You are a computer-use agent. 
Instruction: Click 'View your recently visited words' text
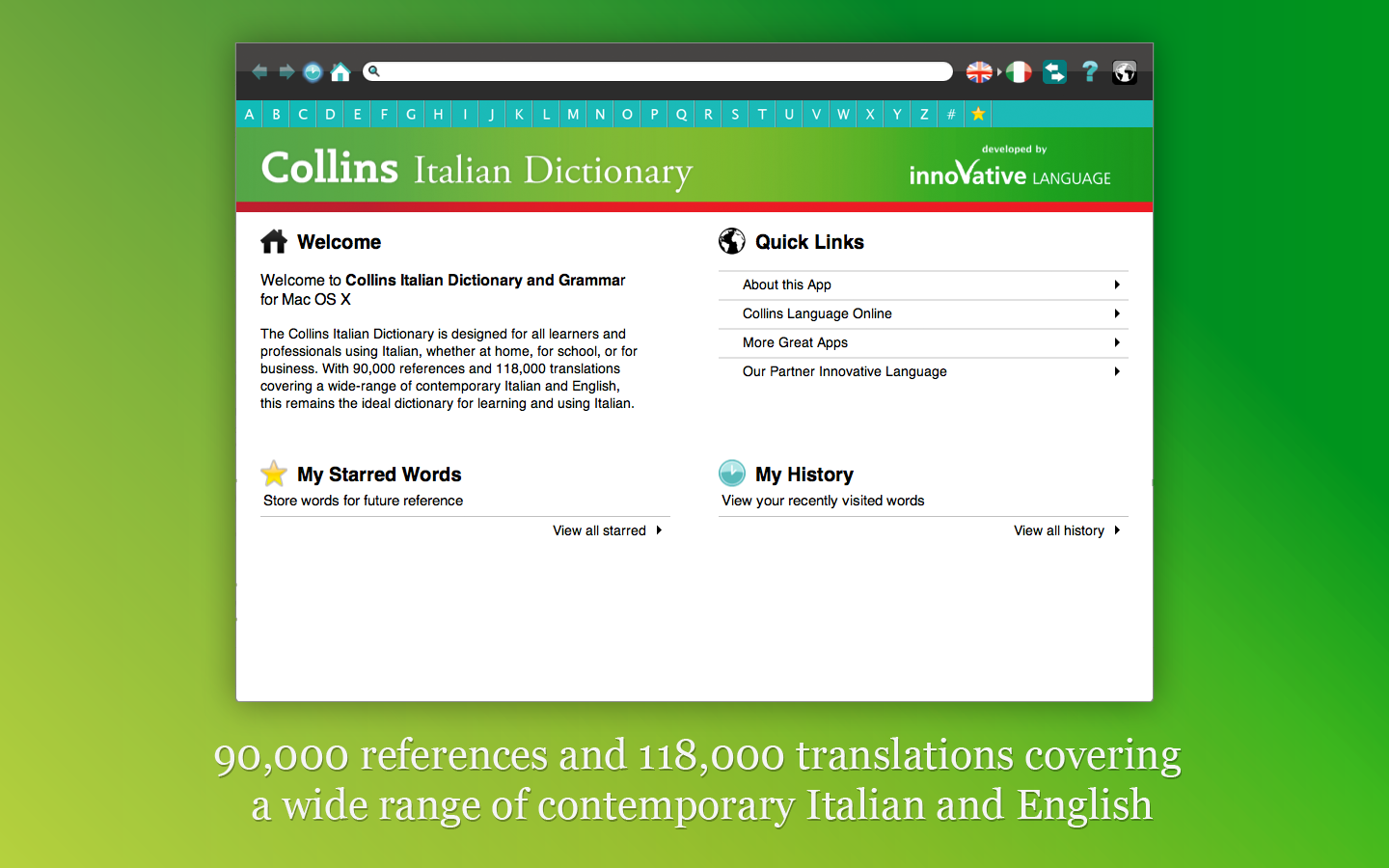[823, 501]
